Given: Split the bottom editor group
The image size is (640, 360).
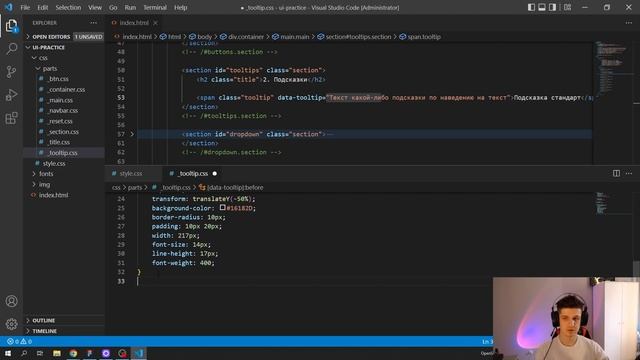Looking at the screenshot, I should pos(616,173).
